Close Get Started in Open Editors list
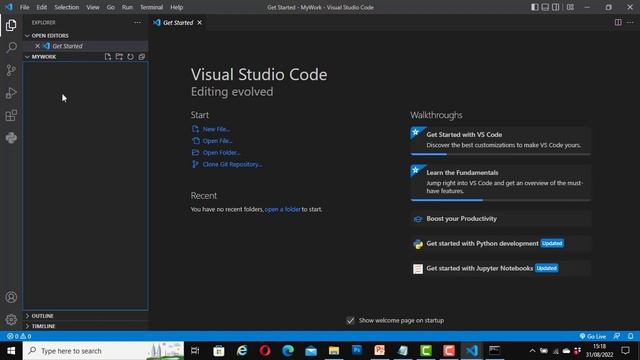The image size is (640, 360). [x=37, y=46]
